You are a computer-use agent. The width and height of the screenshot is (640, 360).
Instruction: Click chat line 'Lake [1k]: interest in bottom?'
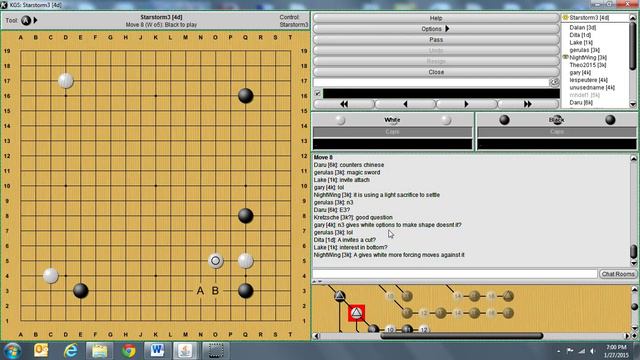point(350,247)
